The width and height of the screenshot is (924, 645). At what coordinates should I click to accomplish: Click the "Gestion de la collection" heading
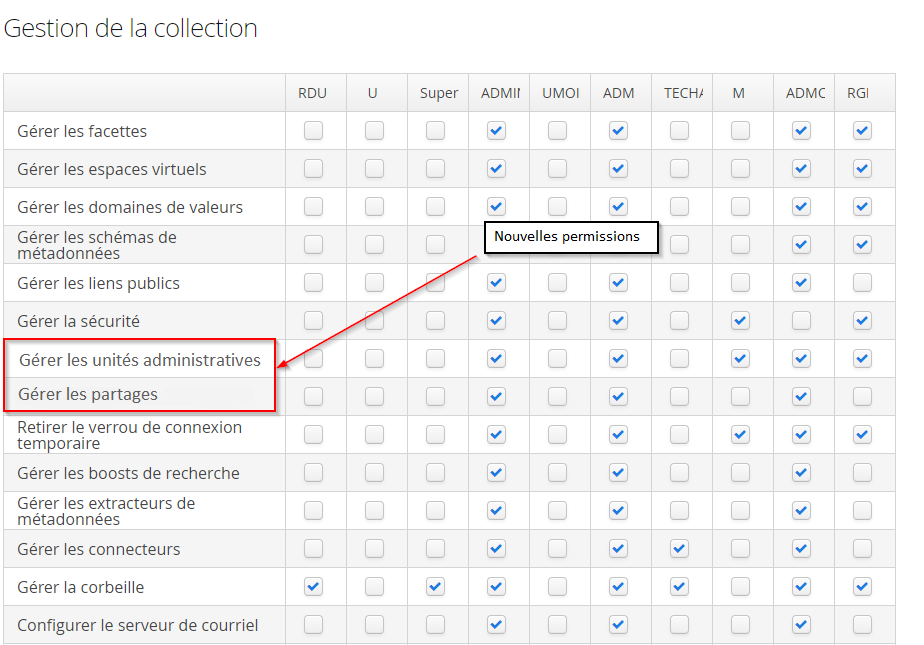click(131, 29)
